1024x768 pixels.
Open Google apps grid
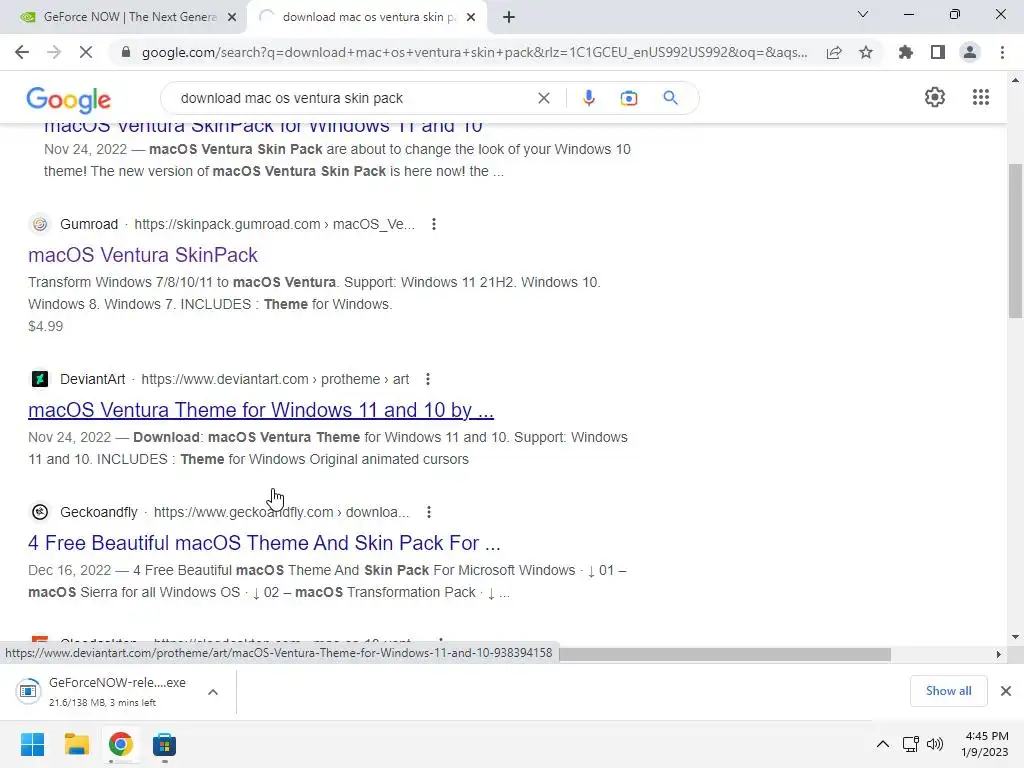click(x=981, y=97)
